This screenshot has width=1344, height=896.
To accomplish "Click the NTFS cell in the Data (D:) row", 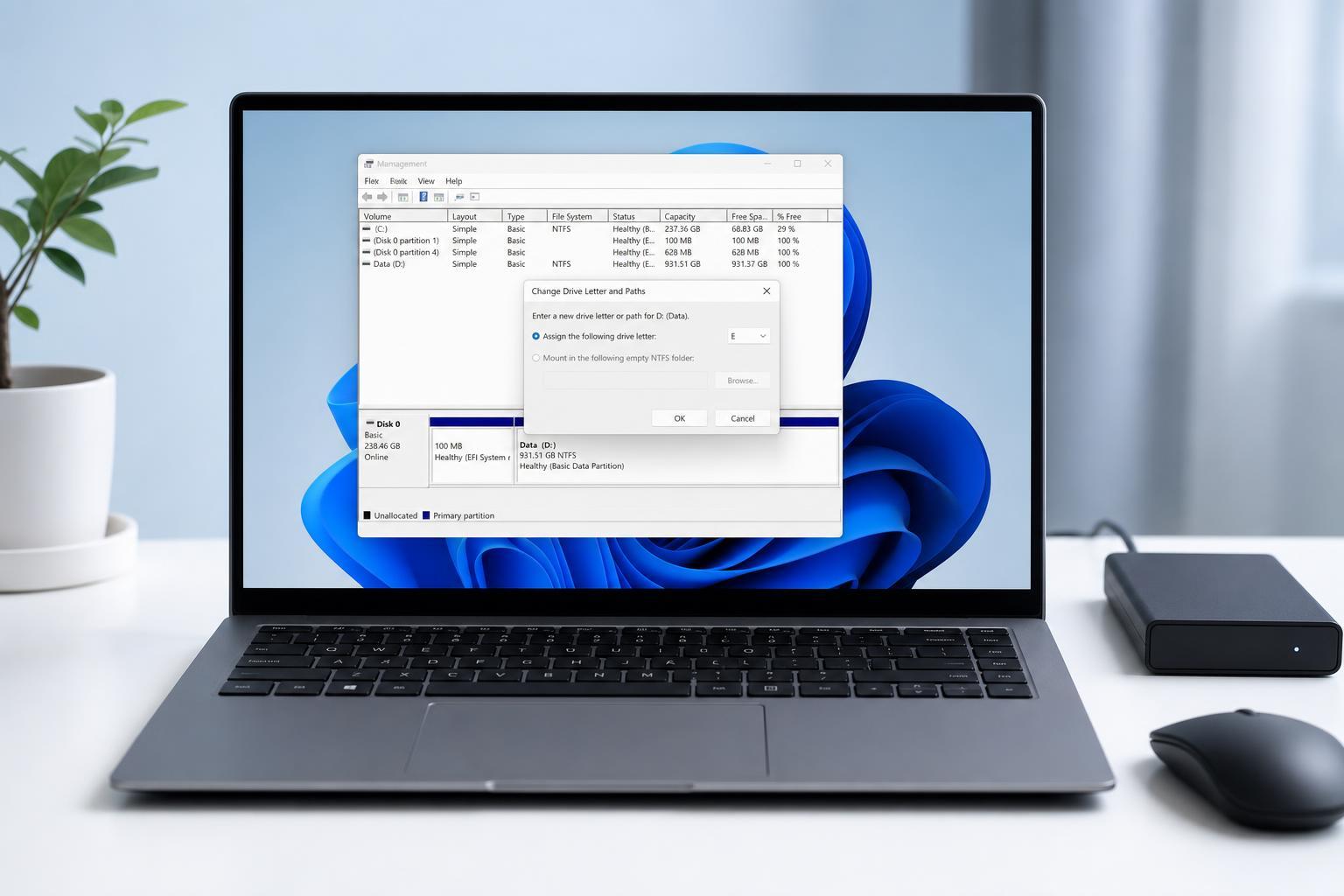I will 562,264.
